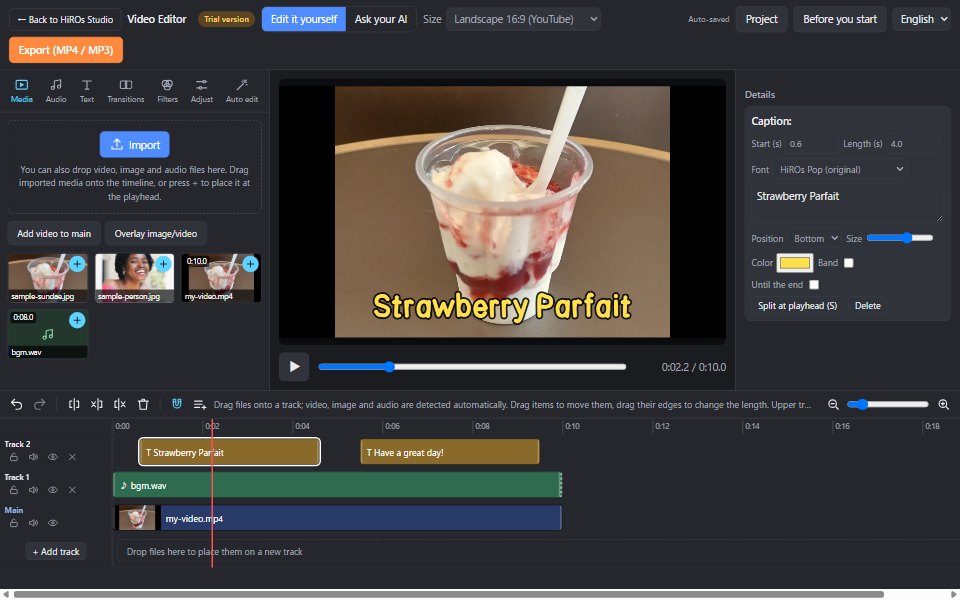Open the Text tab
The width and height of the screenshot is (960, 600).
[87, 91]
